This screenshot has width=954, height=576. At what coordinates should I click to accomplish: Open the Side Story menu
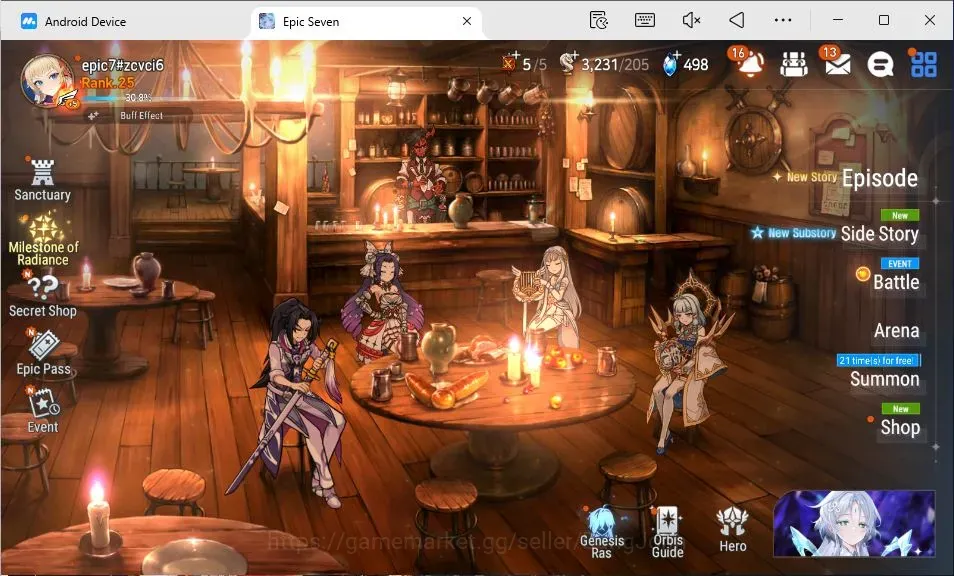pos(879,234)
